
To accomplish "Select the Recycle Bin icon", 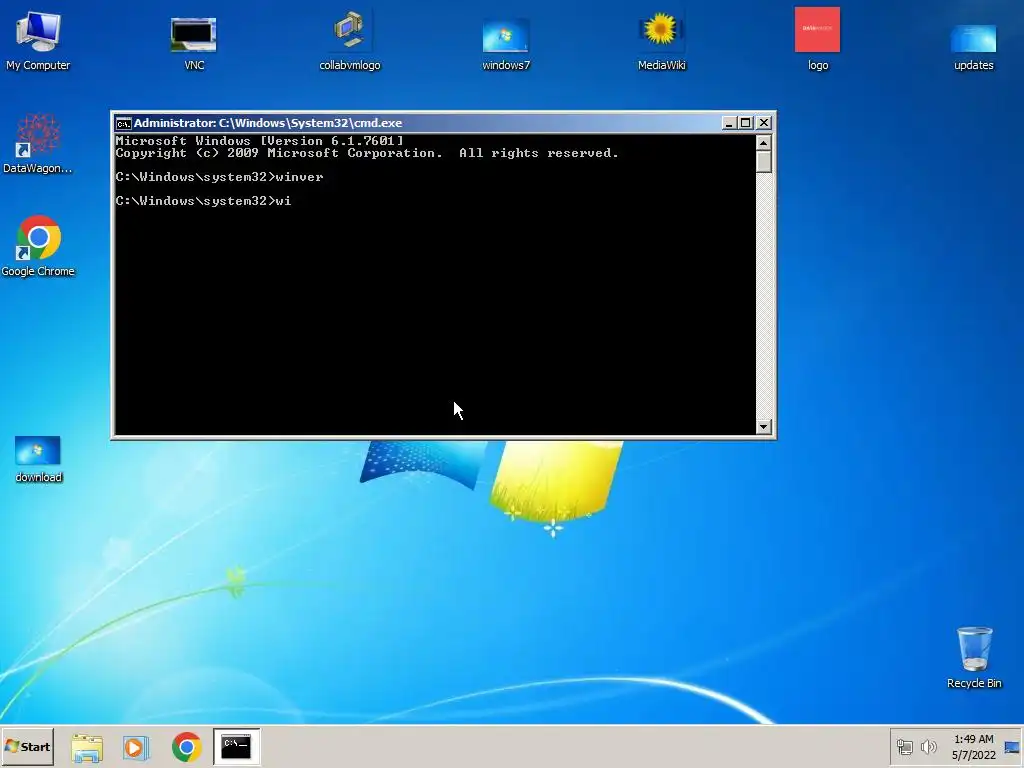I will (x=974, y=657).
